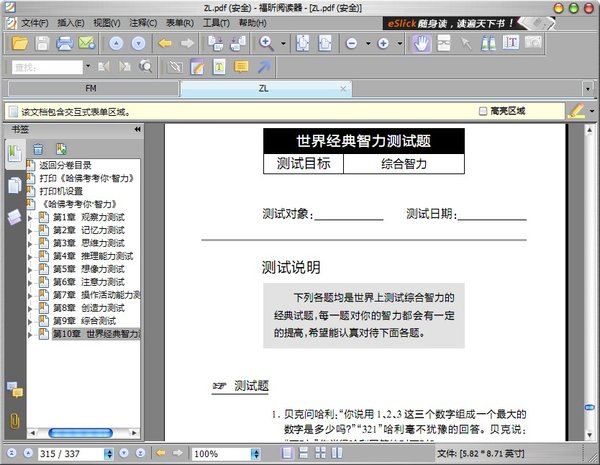Open the tab list dropdown
This screenshot has height=465, width=600.
pos(588,89)
